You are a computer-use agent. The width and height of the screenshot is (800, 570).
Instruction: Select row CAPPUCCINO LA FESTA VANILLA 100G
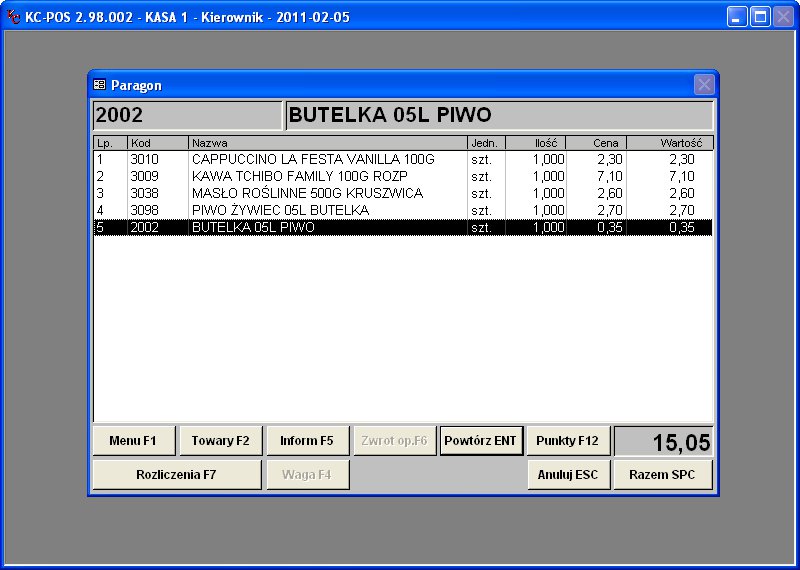click(403, 160)
